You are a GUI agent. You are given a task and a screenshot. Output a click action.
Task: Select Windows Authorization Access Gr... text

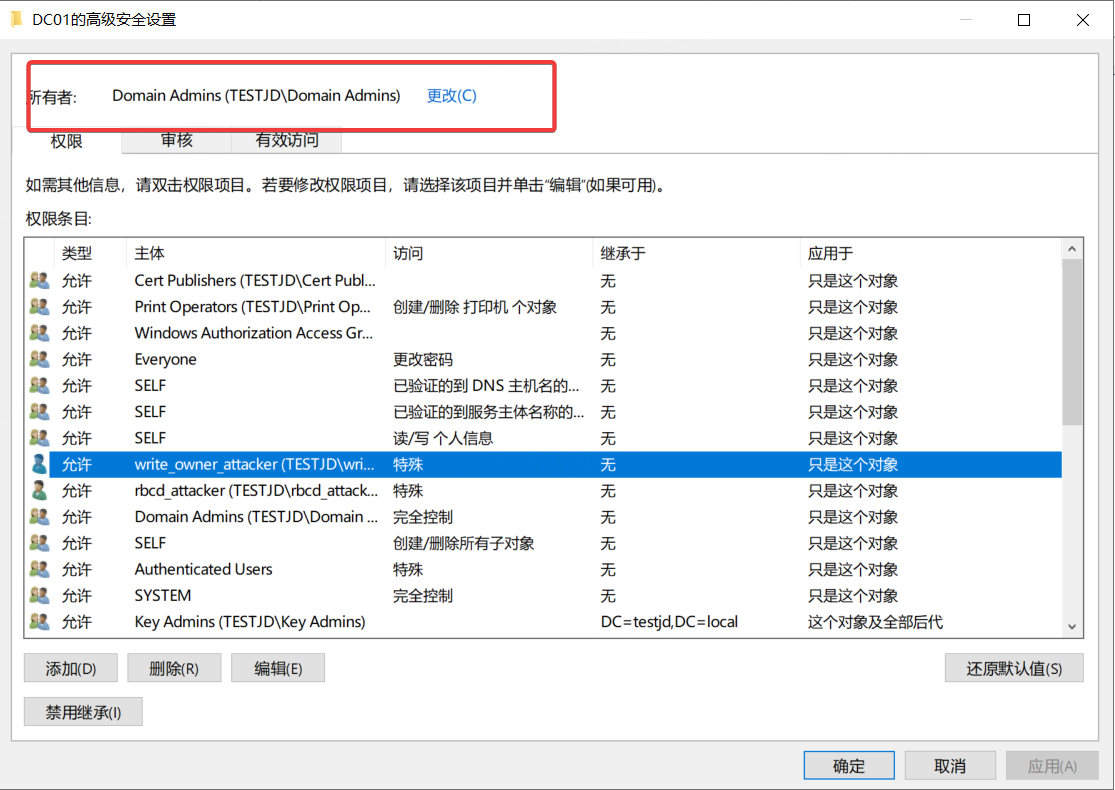pos(254,333)
